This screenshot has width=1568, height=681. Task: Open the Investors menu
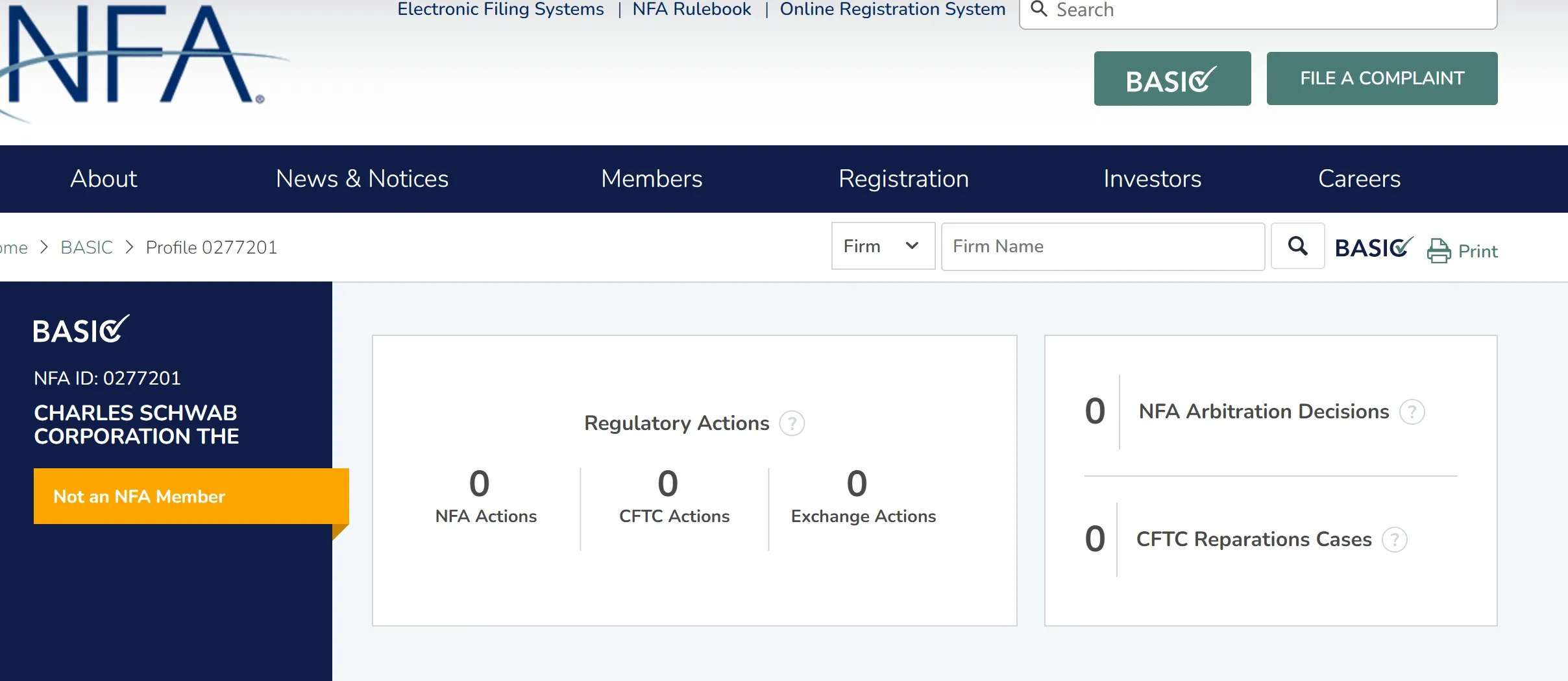coord(1152,178)
